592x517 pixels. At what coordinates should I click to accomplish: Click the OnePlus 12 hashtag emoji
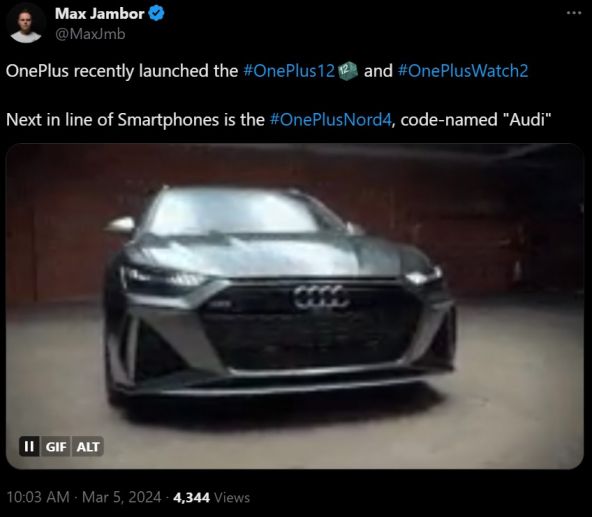[348, 71]
